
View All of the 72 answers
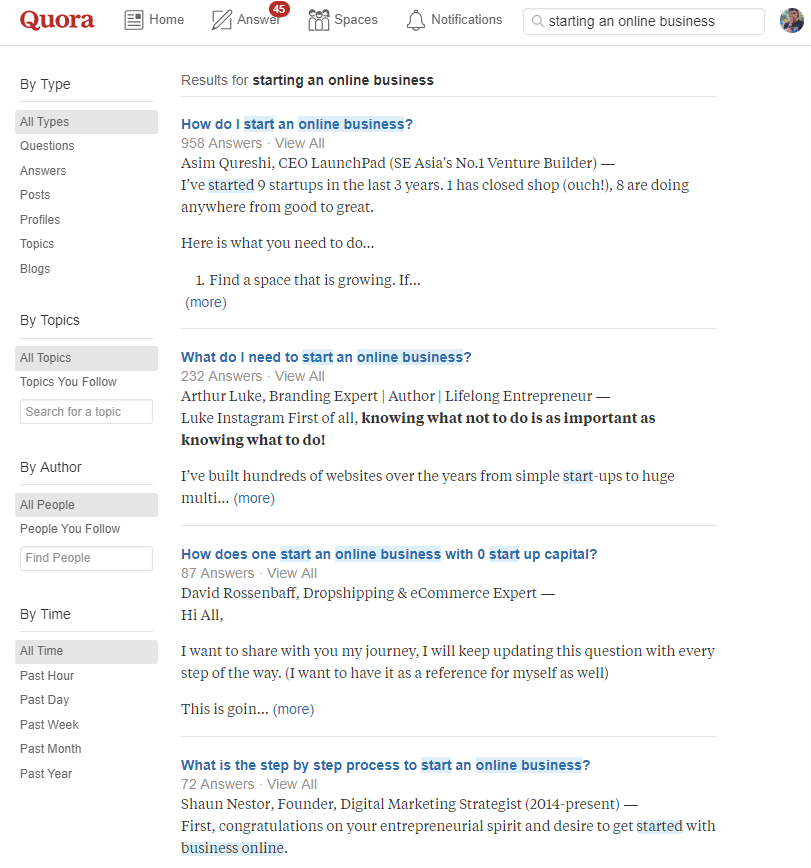[292, 784]
